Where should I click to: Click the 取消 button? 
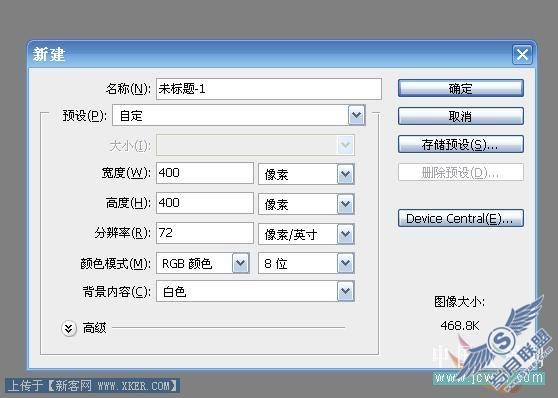460,116
